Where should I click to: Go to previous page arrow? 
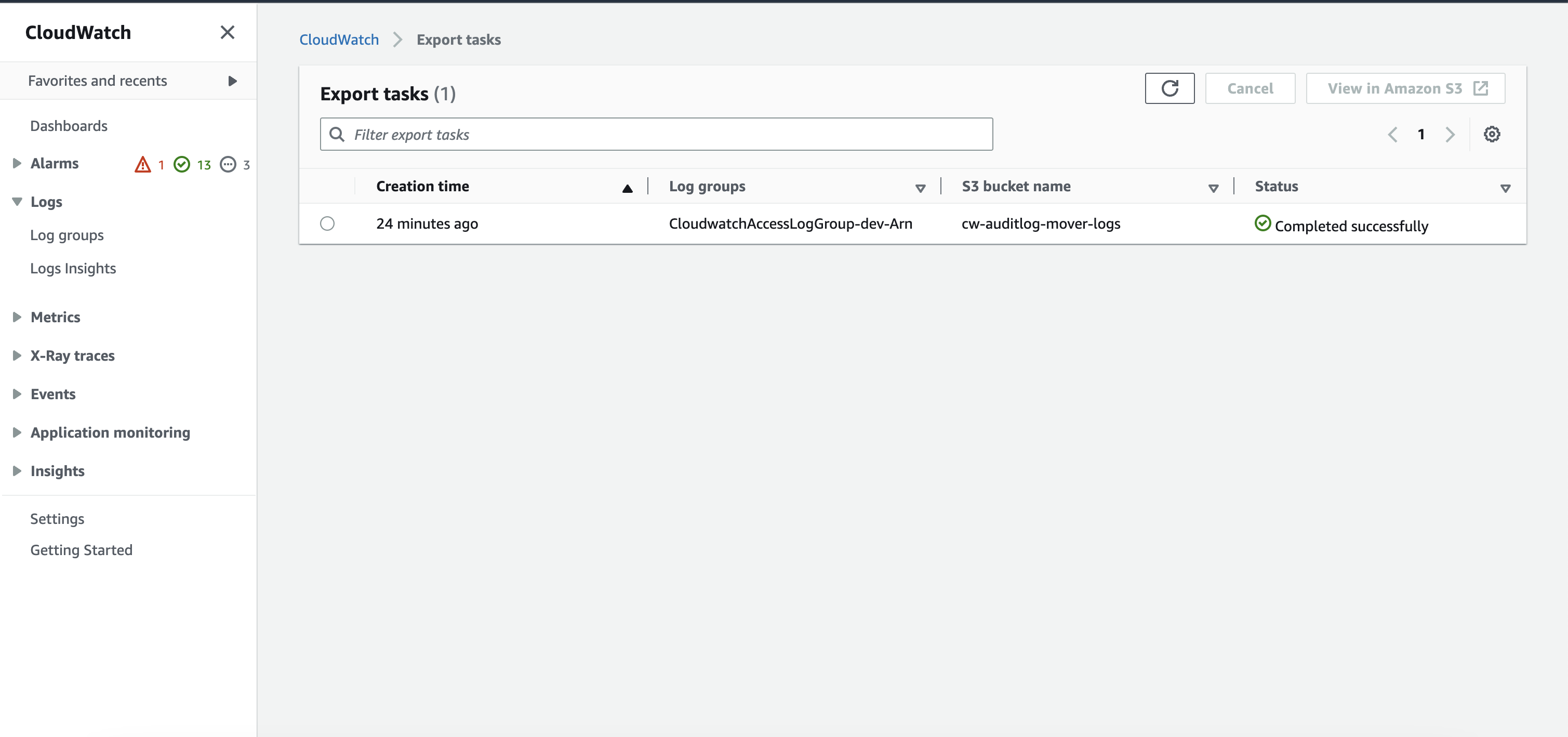point(1392,134)
